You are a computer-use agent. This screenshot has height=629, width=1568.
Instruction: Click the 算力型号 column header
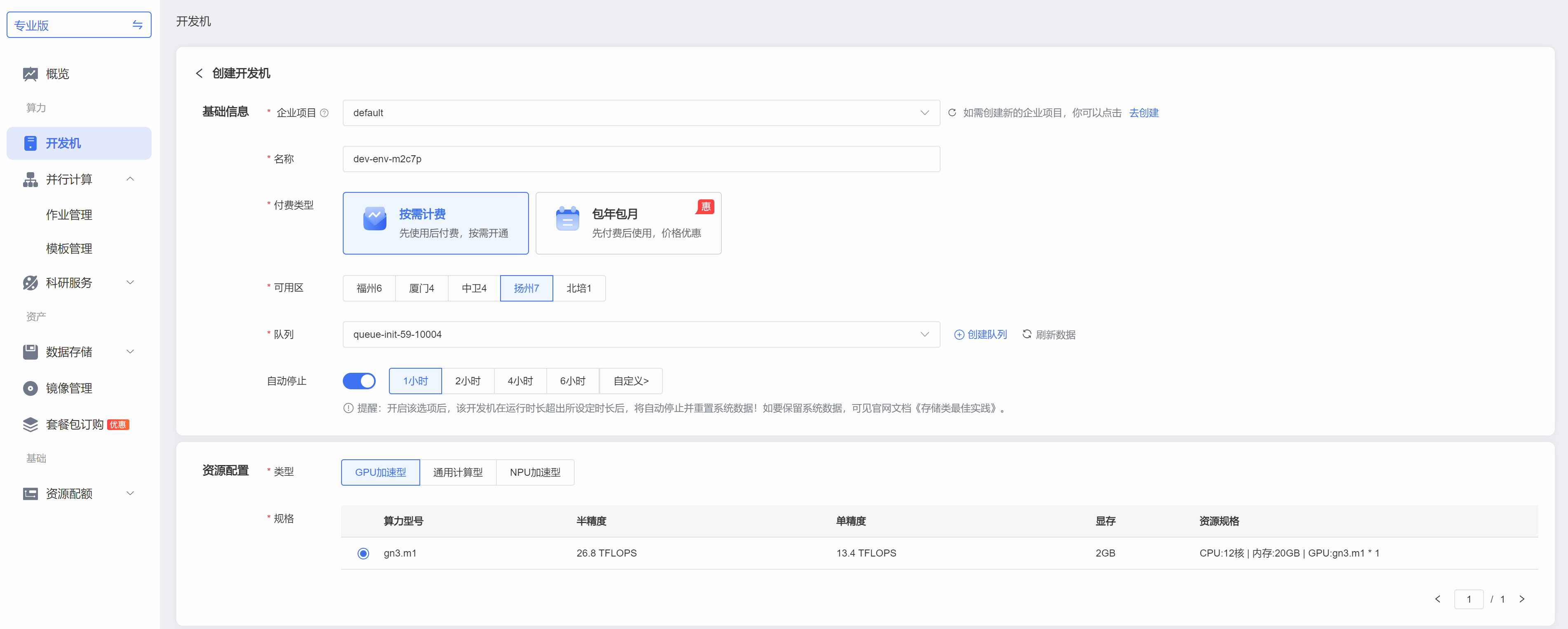click(x=403, y=521)
